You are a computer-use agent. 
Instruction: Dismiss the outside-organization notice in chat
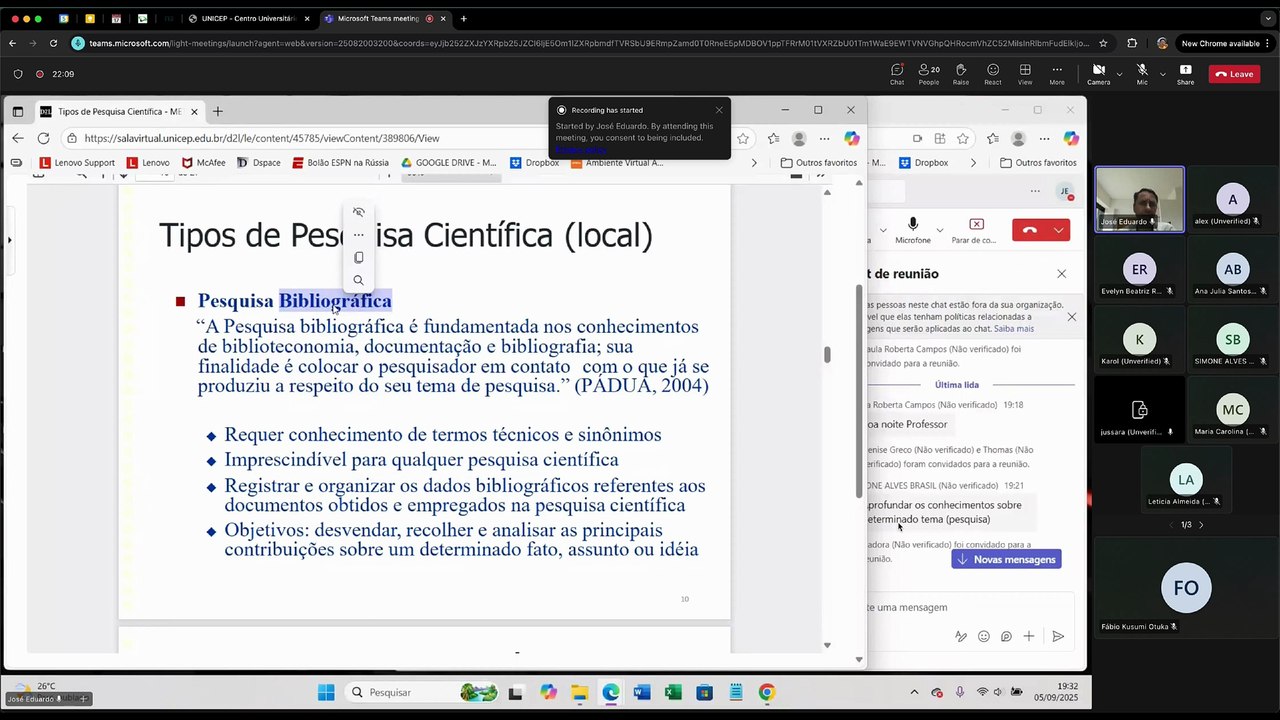1071,317
